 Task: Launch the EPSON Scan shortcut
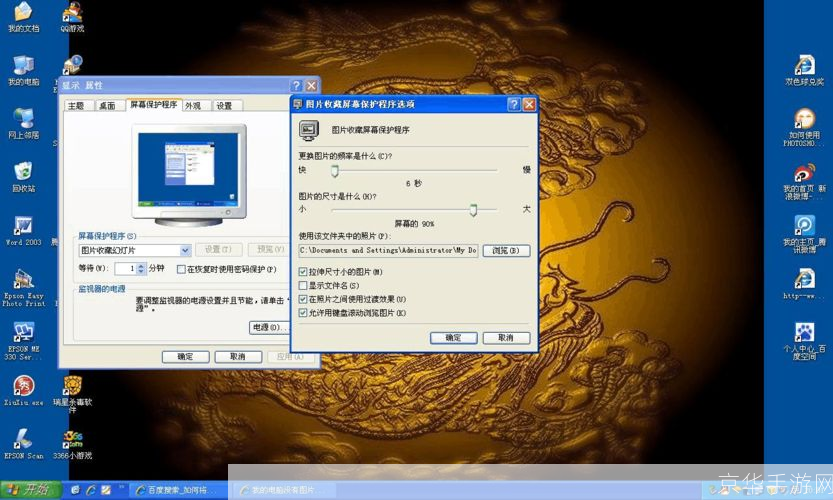(x=23, y=444)
